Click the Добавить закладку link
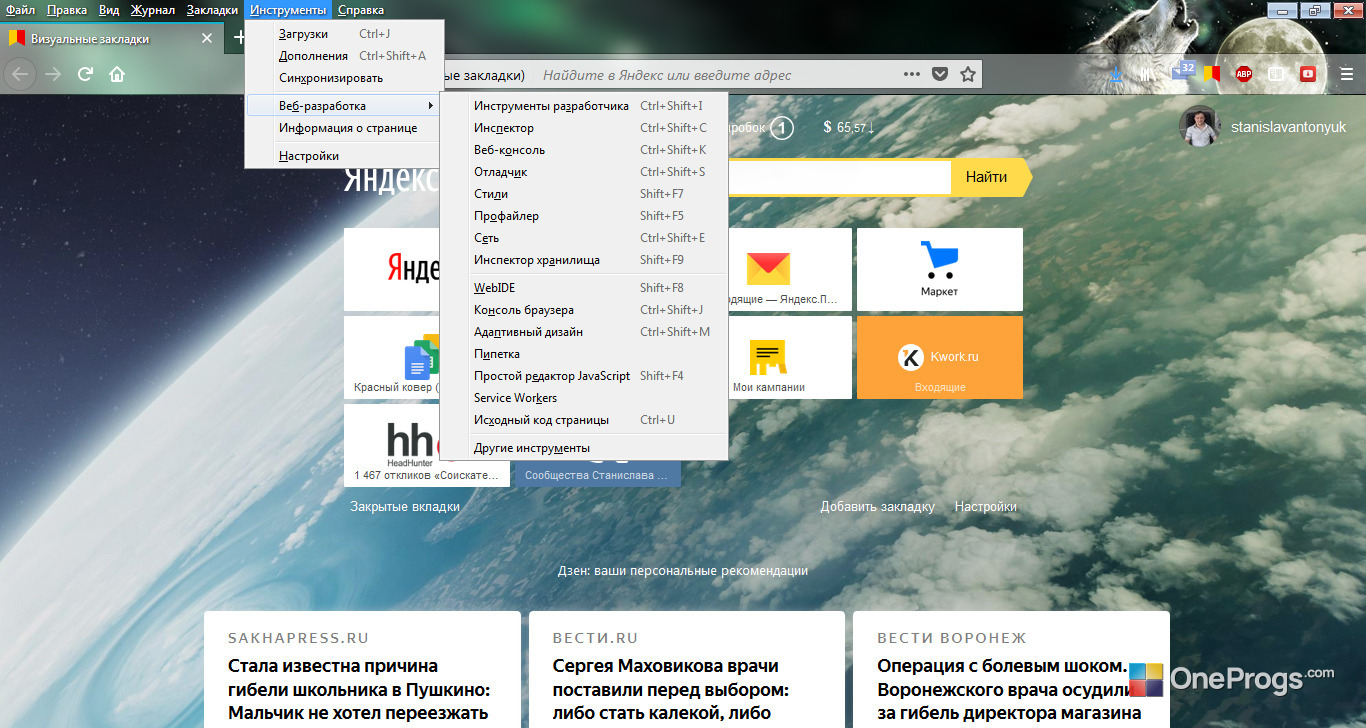 [x=877, y=507]
